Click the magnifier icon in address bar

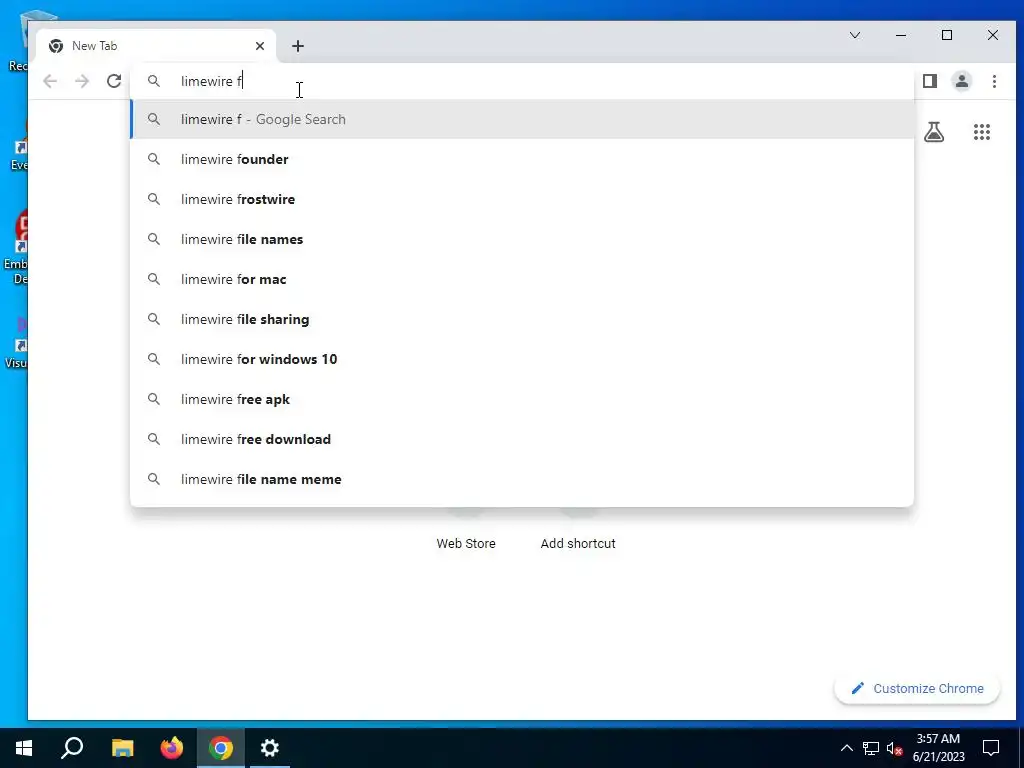(x=153, y=81)
